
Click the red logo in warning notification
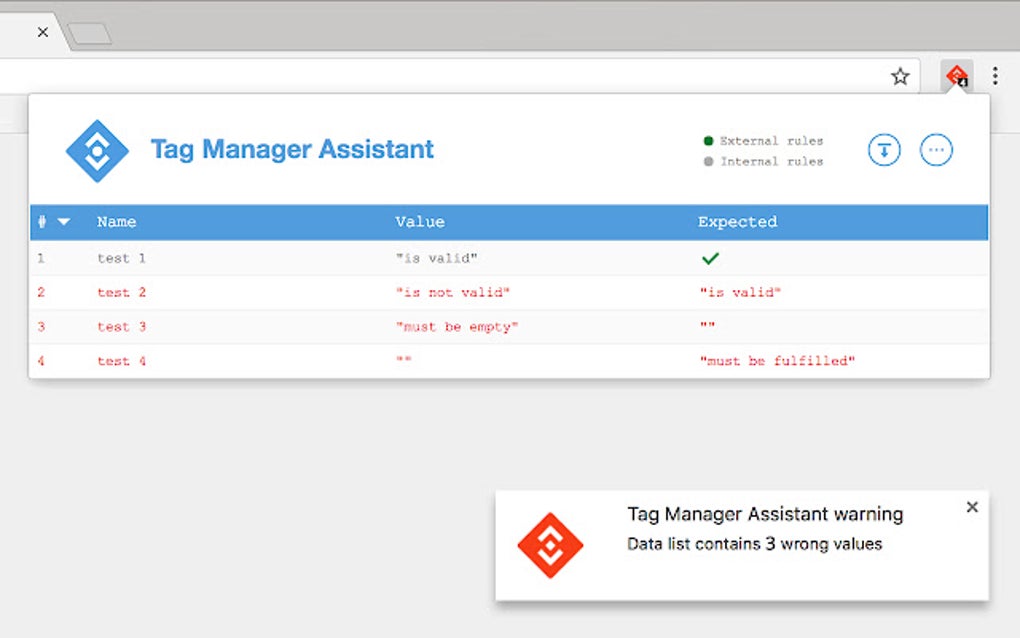click(550, 545)
